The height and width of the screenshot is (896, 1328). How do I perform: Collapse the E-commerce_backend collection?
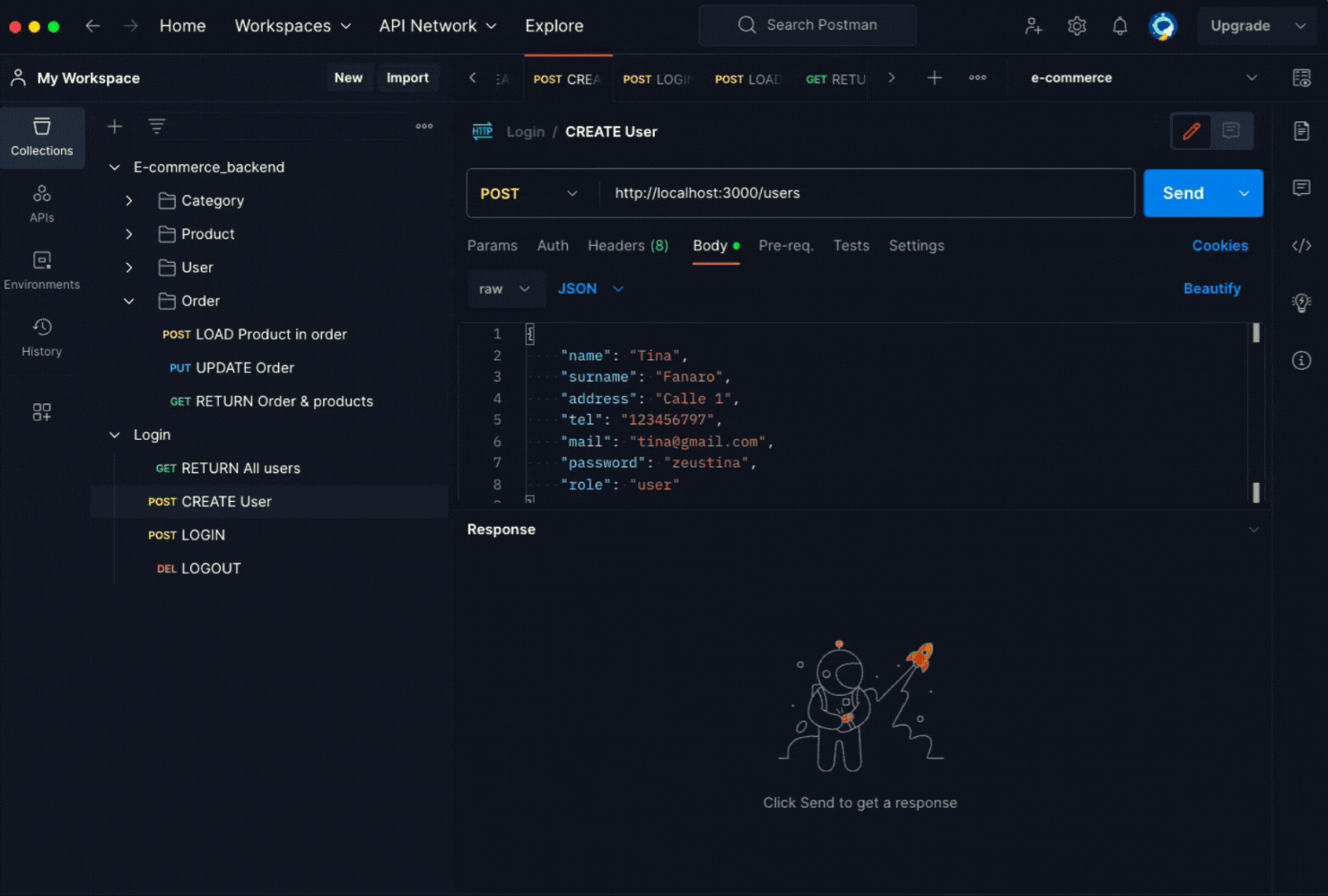coord(115,168)
